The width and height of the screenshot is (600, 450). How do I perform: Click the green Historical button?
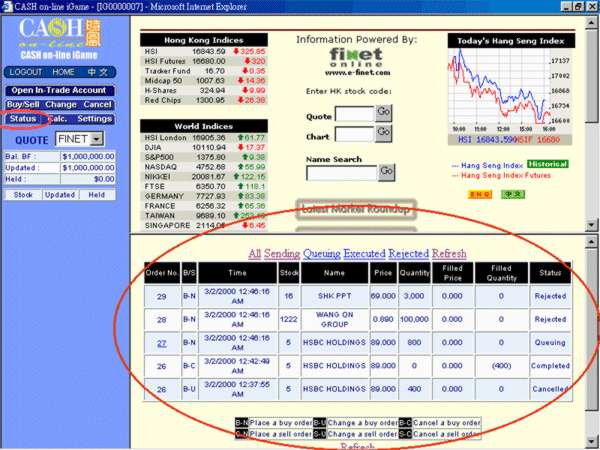click(x=548, y=164)
